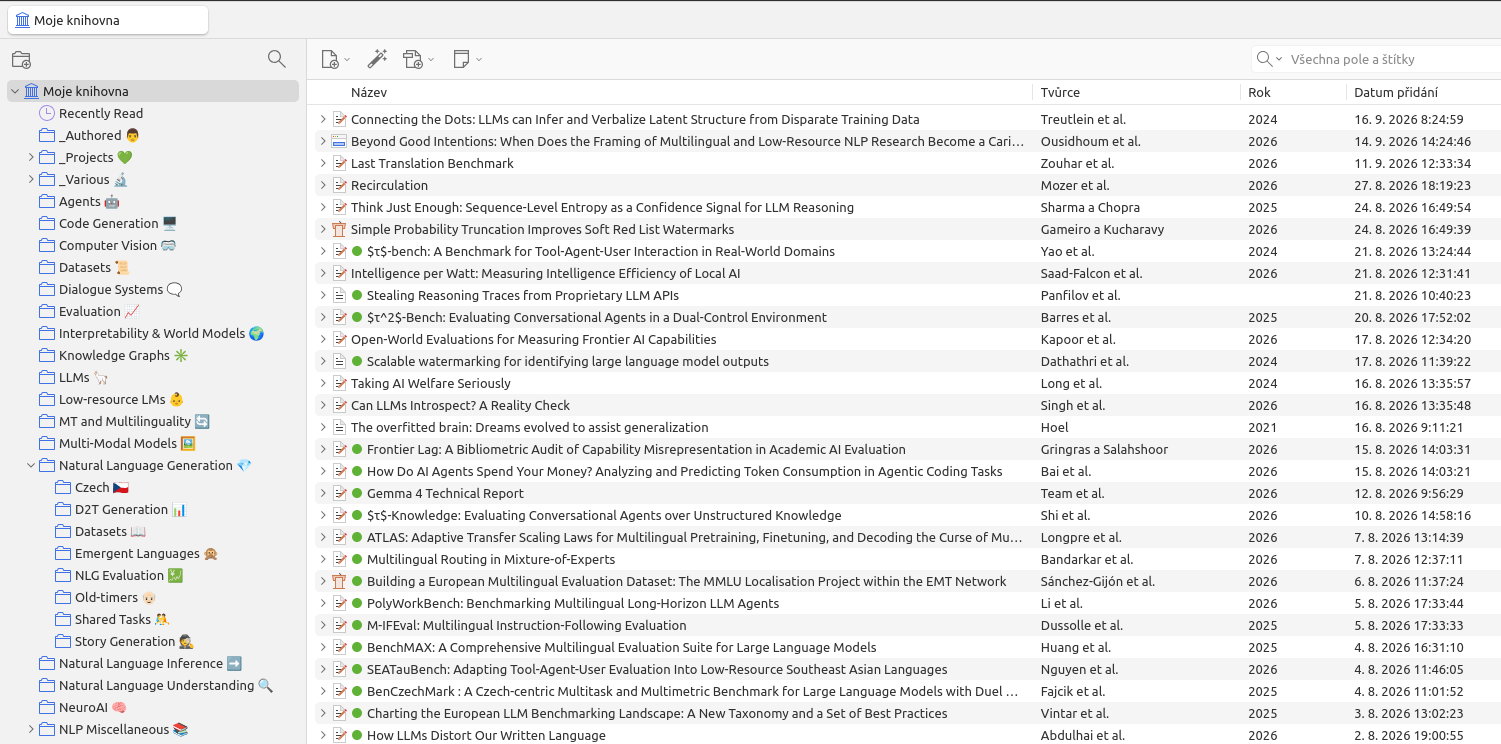Click the creator cell 'Treutlein et al.'
The width and height of the screenshot is (1501, 744).
(1083, 119)
